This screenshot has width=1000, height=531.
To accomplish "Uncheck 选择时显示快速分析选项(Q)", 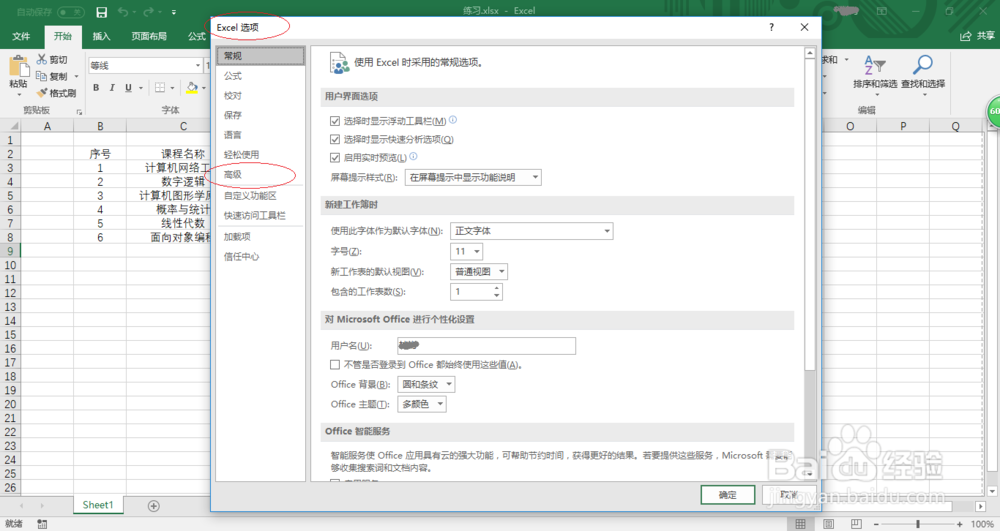I will [x=335, y=139].
